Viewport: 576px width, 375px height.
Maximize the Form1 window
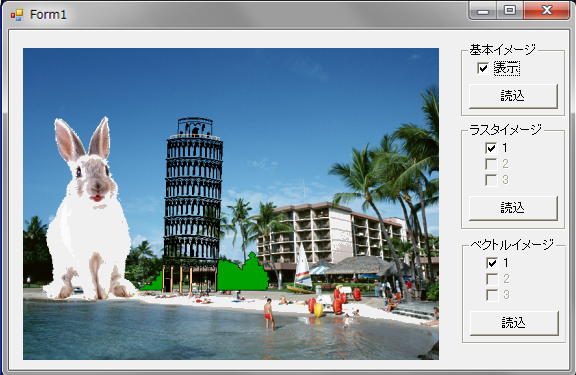coord(510,11)
